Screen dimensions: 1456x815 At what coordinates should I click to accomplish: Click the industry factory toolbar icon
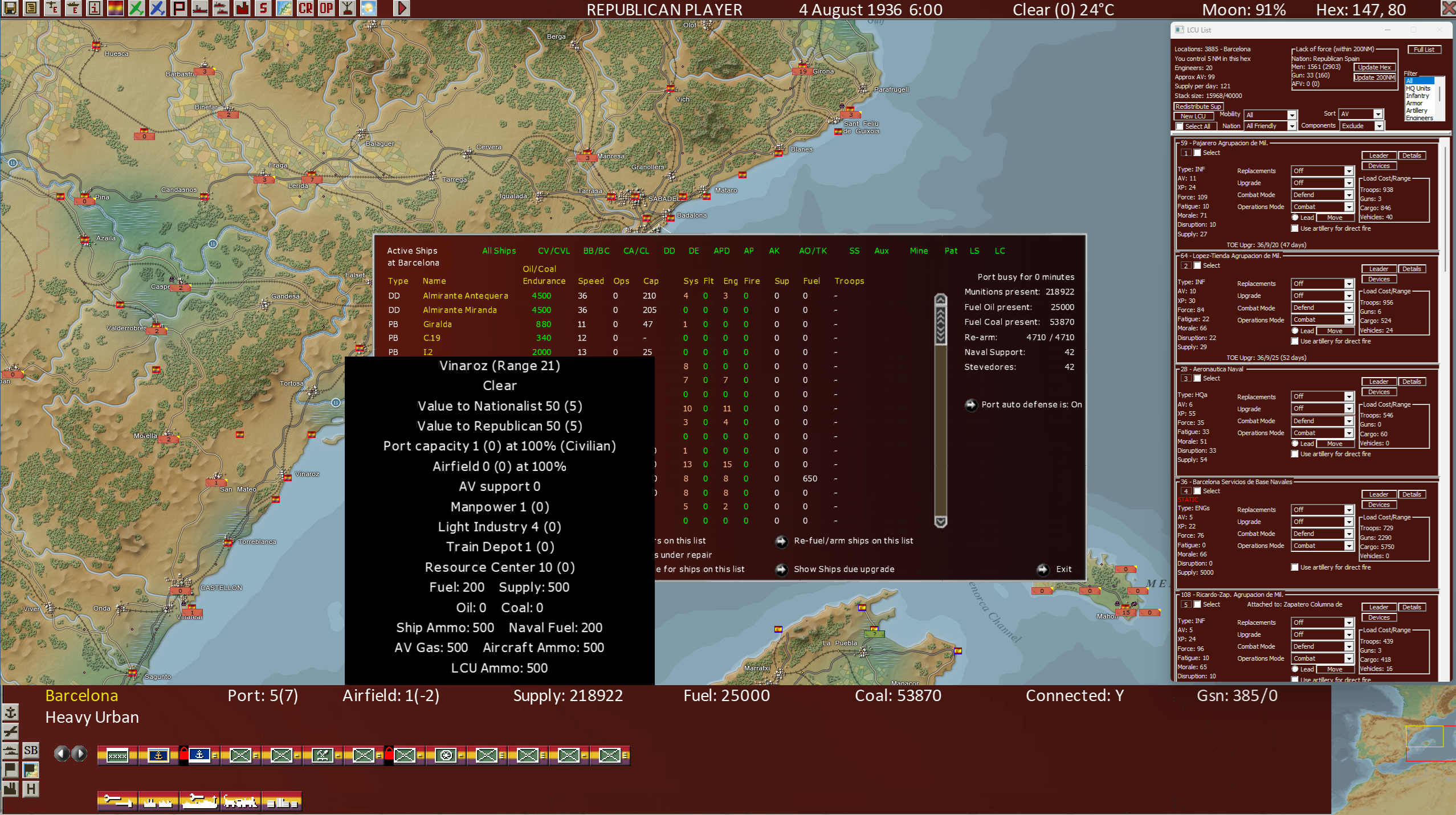[x=242, y=8]
